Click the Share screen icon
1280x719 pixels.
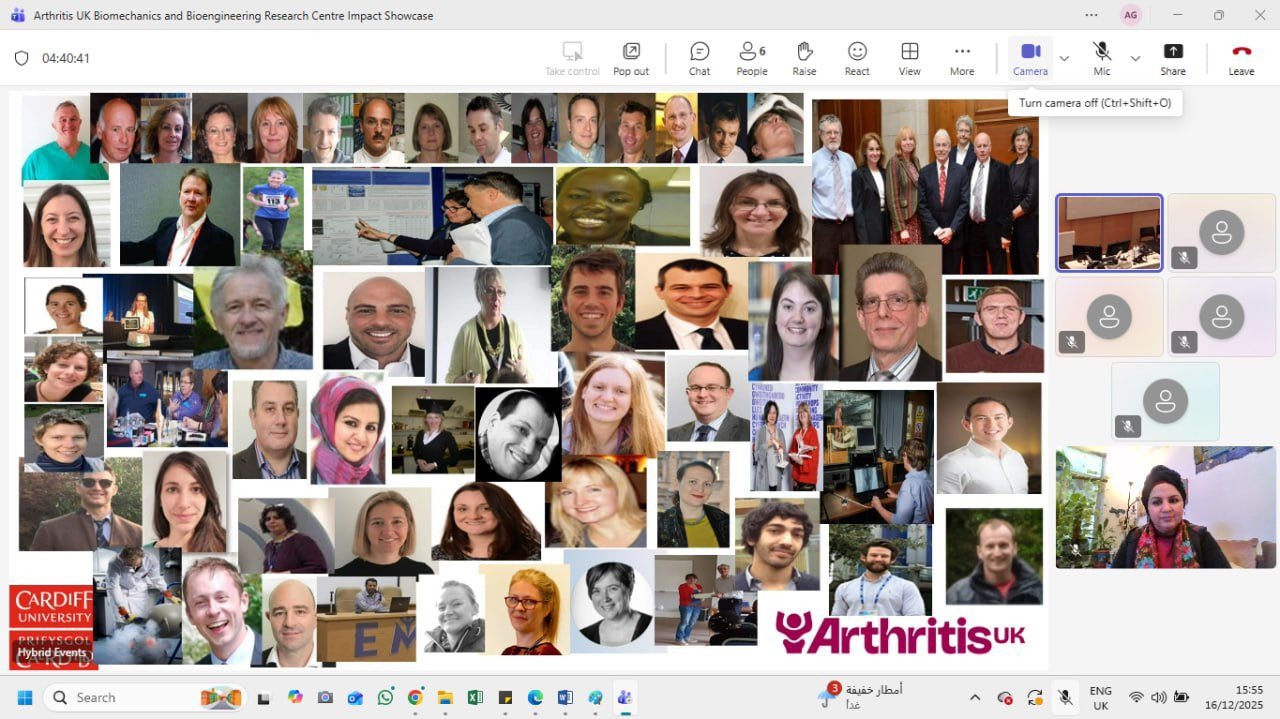[x=1173, y=58]
